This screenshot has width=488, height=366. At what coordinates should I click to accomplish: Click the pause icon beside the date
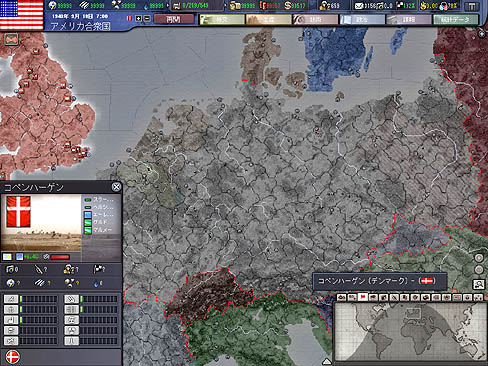129,18
